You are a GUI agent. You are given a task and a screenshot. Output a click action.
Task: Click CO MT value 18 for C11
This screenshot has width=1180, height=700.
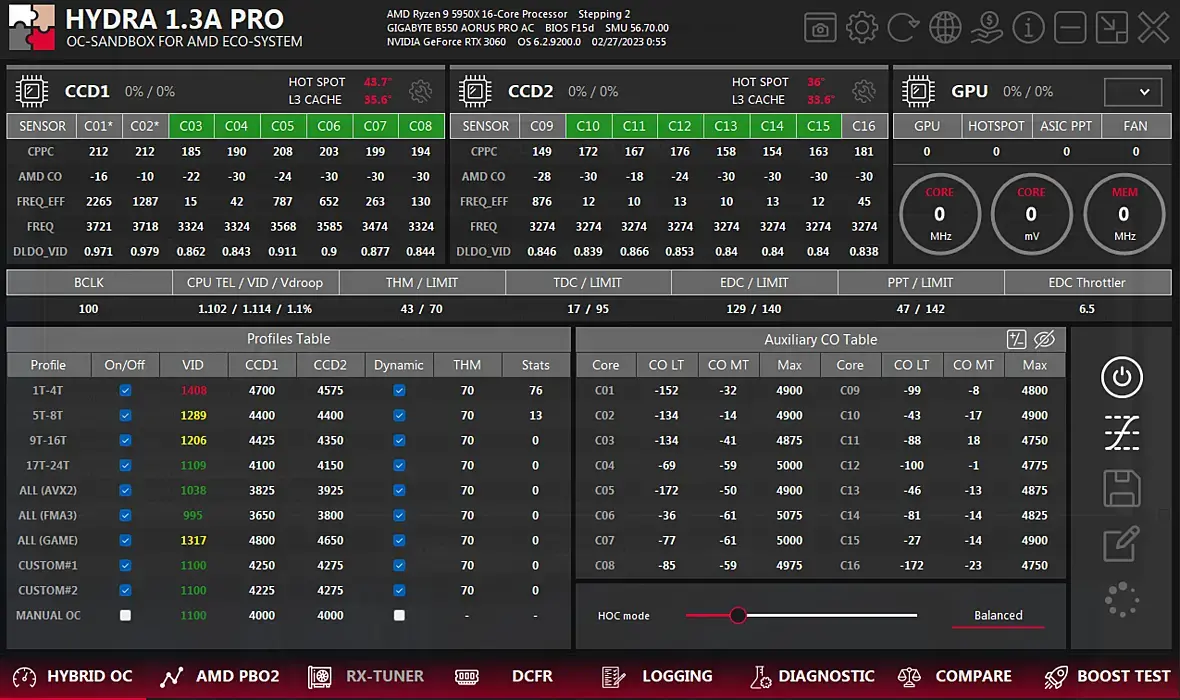click(x=974, y=440)
